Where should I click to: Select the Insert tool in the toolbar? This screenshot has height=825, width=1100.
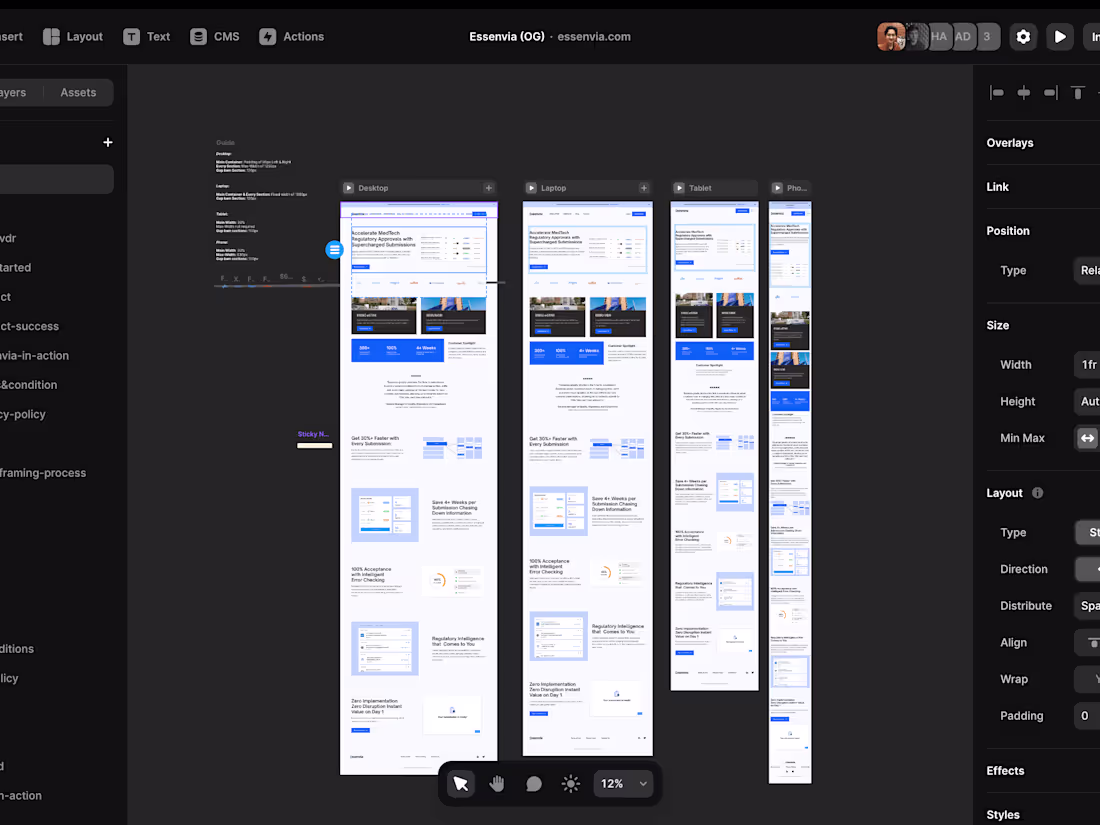click(x=10, y=36)
